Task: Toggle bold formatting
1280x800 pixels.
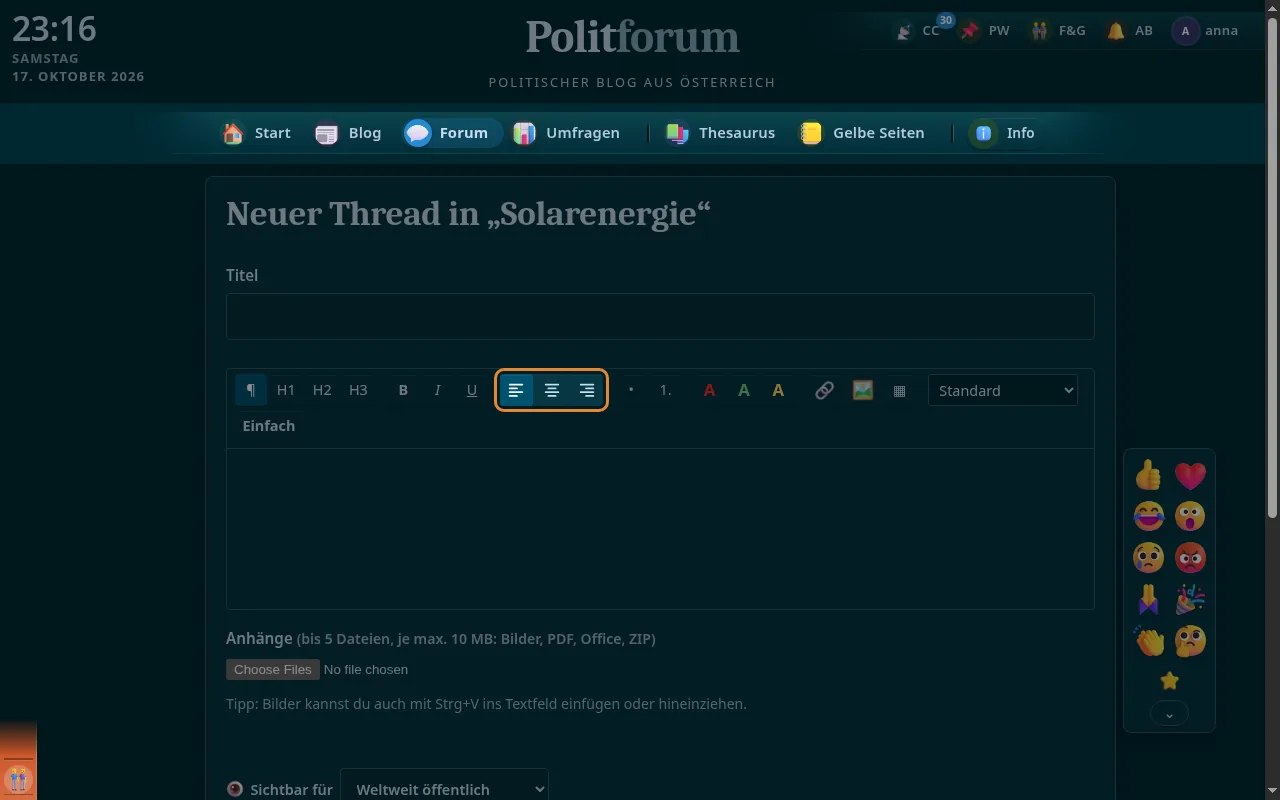Action: [403, 390]
